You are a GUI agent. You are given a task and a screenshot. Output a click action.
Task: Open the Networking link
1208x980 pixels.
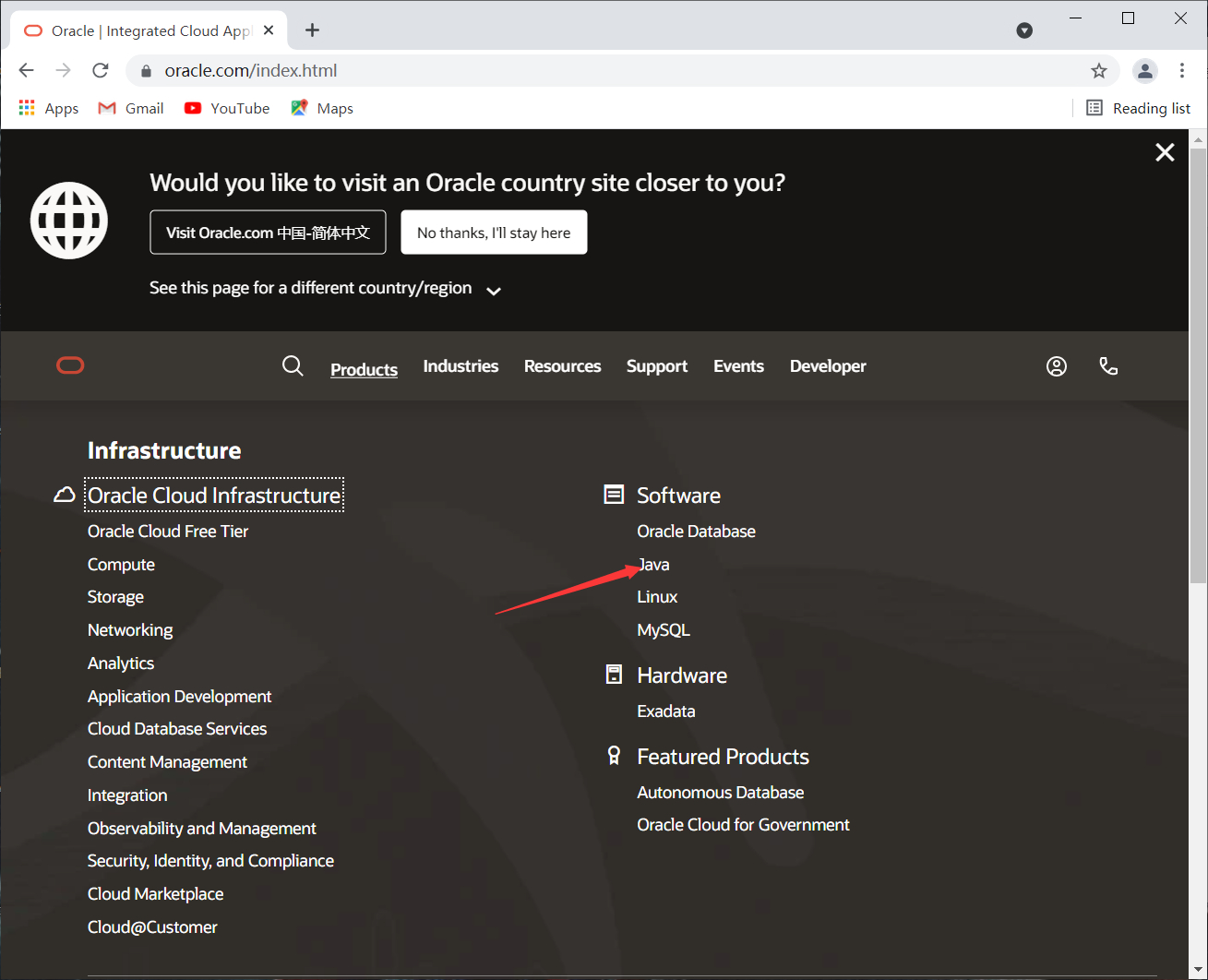coord(130,630)
